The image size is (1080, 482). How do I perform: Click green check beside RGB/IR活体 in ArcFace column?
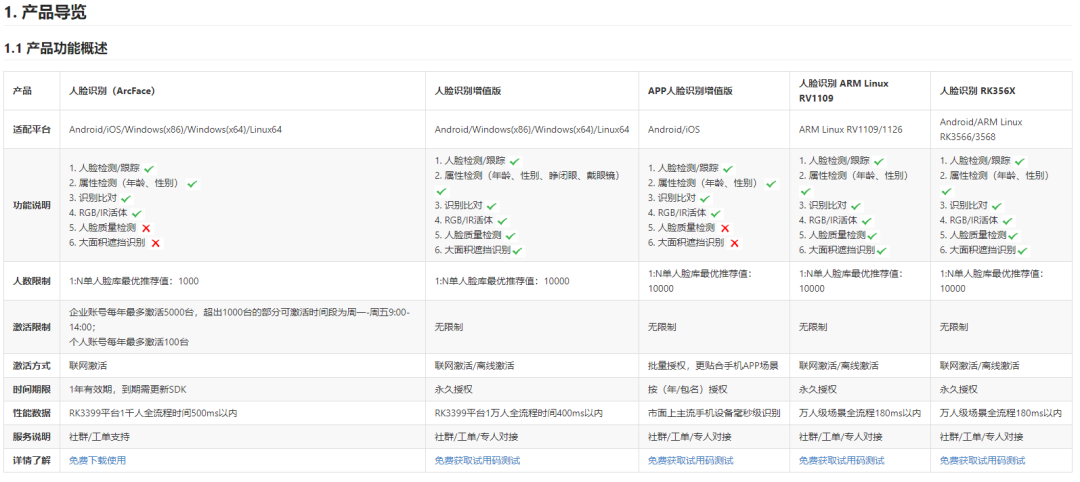click(x=136, y=213)
